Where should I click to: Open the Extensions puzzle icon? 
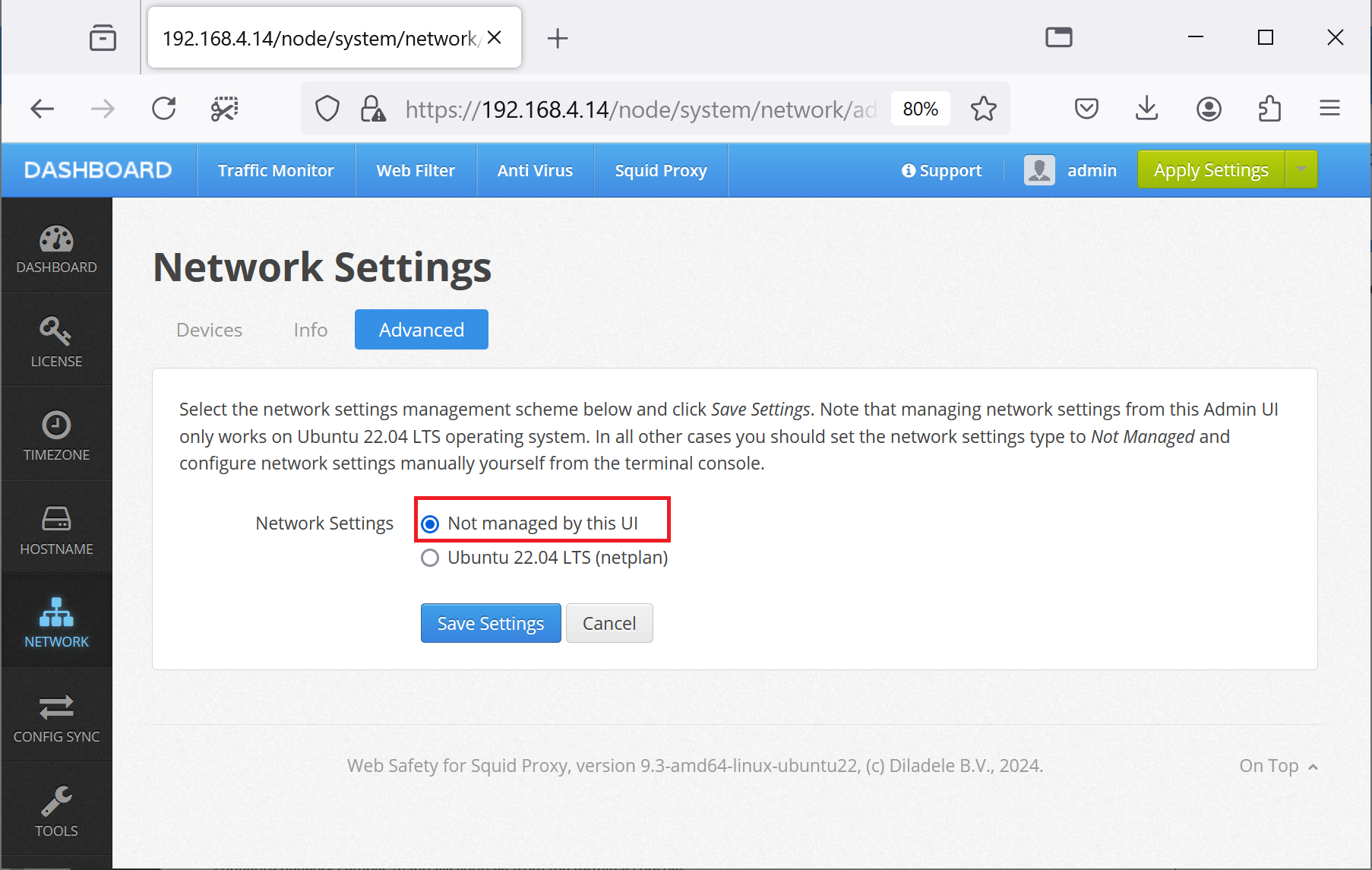point(1269,109)
